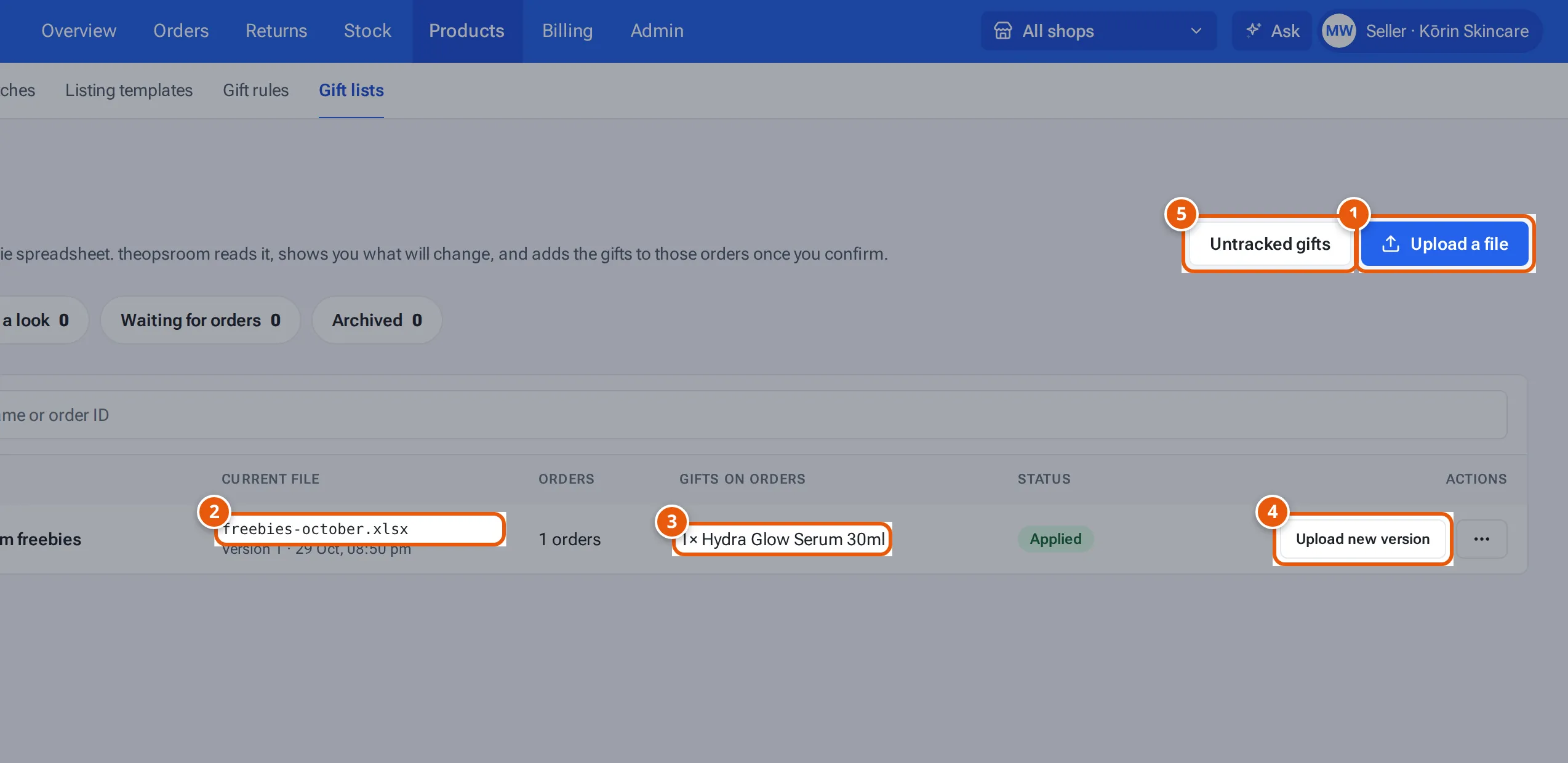Expand the All shops dropdown
This screenshot has width=1568, height=763.
coord(1098,31)
